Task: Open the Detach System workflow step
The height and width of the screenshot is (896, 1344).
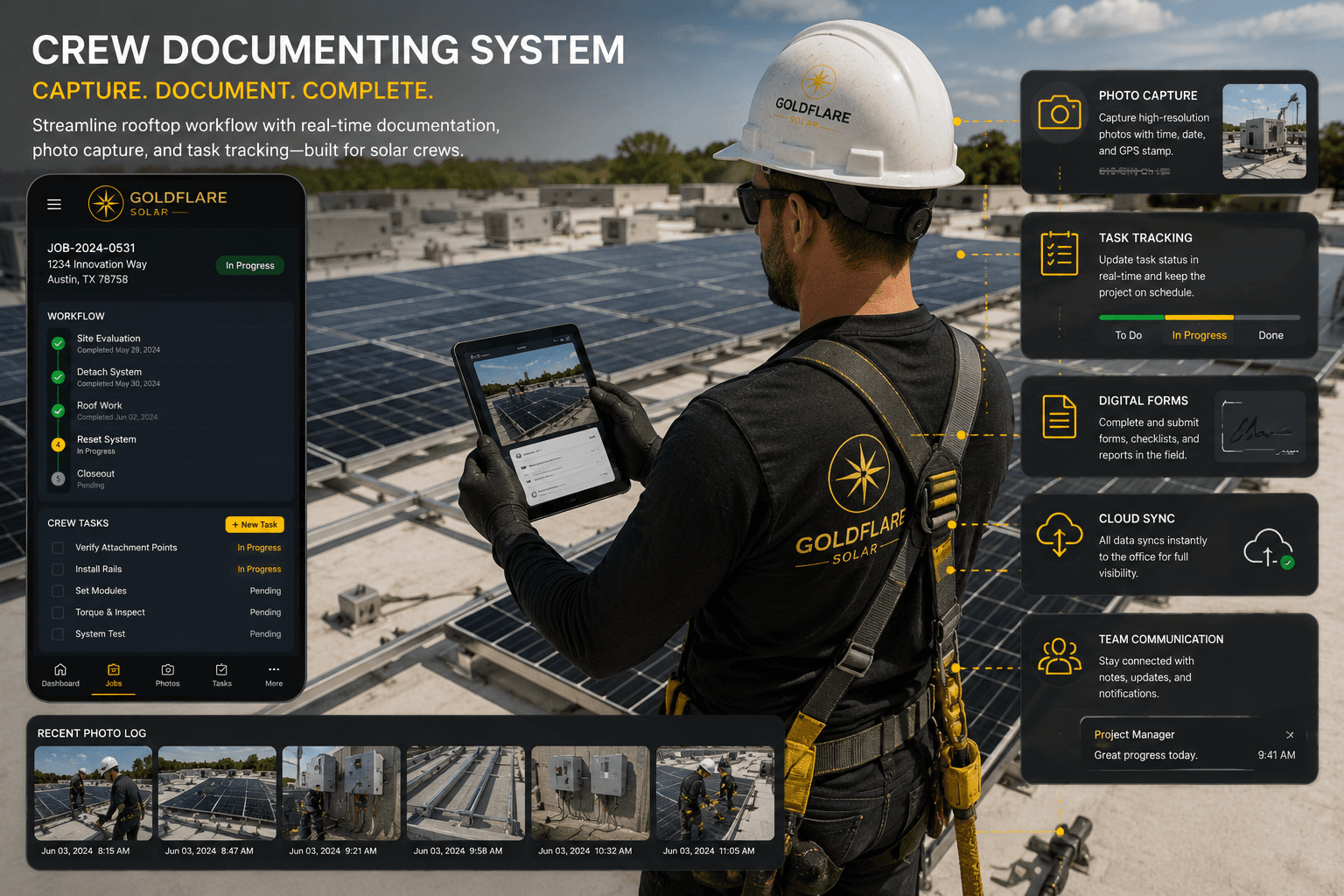Action: click(x=166, y=377)
